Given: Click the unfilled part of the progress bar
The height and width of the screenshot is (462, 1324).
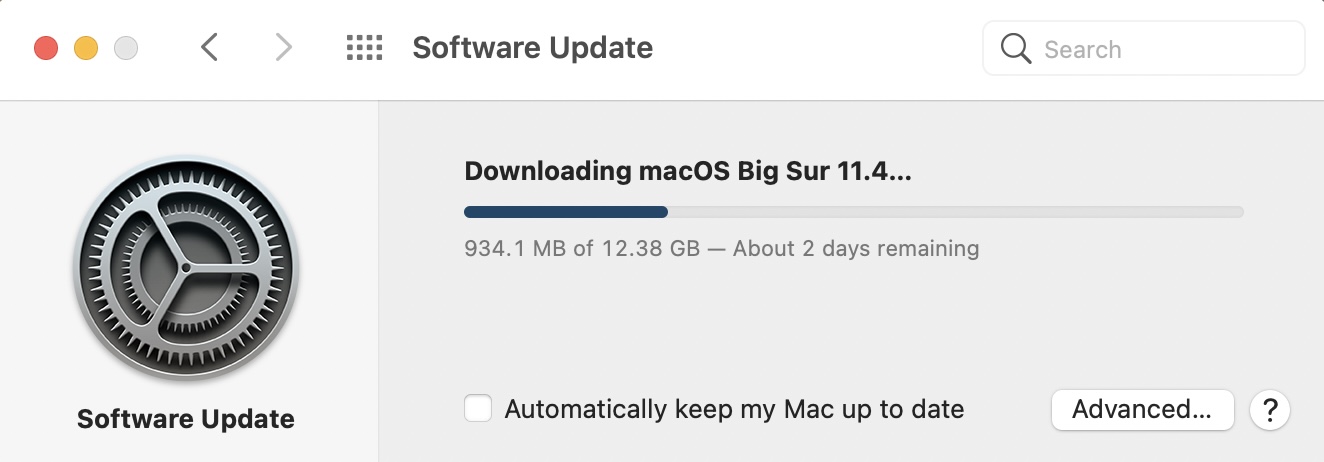Looking at the screenshot, I should click(955, 212).
